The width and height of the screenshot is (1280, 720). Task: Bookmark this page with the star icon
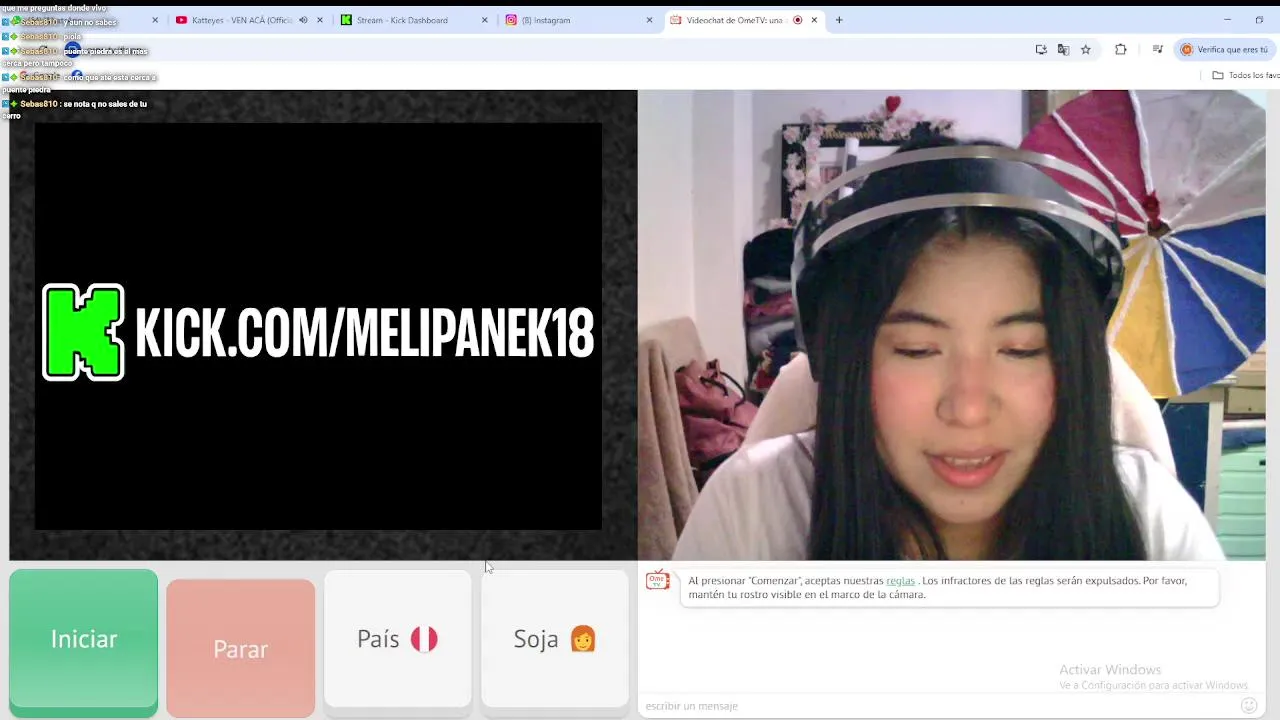click(x=1086, y=49)
